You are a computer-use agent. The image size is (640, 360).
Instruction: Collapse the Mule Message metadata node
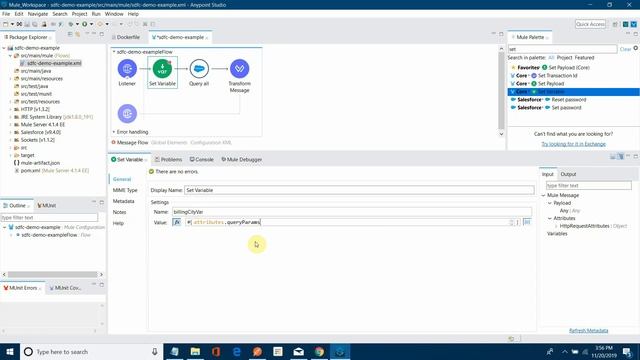544,196
